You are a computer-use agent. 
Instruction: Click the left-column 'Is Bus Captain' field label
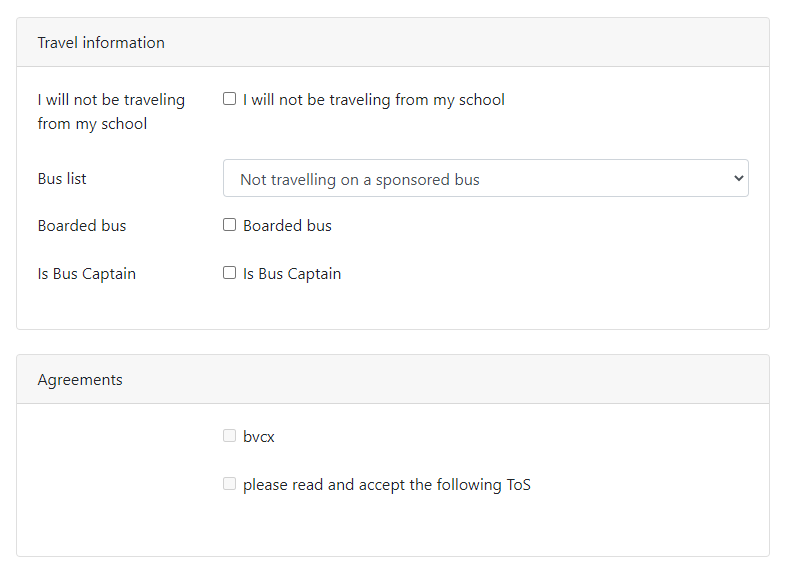click(x=87, y=274)
